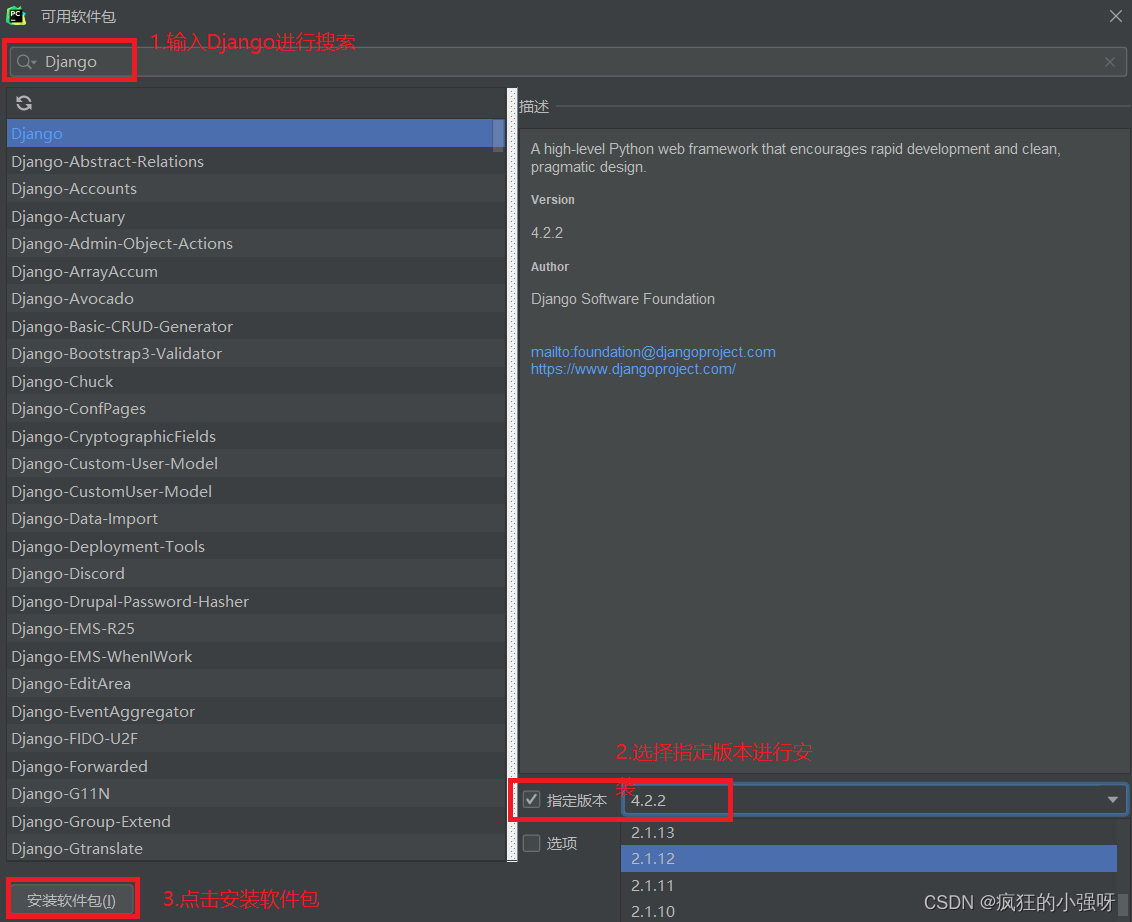Select Django-Bootstrap3-Validator in the list
Viewport: 1132px width, 922px height.
(x=256, y=354)
